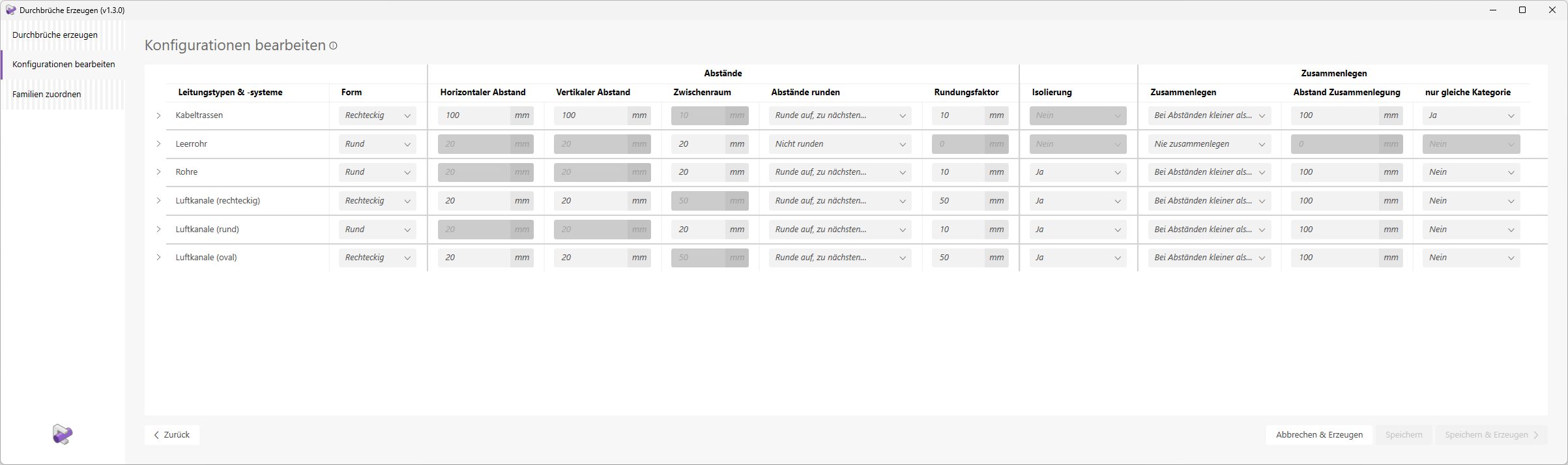1568x465 pixels.
Task: Expand the Rohre row chevron
Action: [x=158, y=172]
